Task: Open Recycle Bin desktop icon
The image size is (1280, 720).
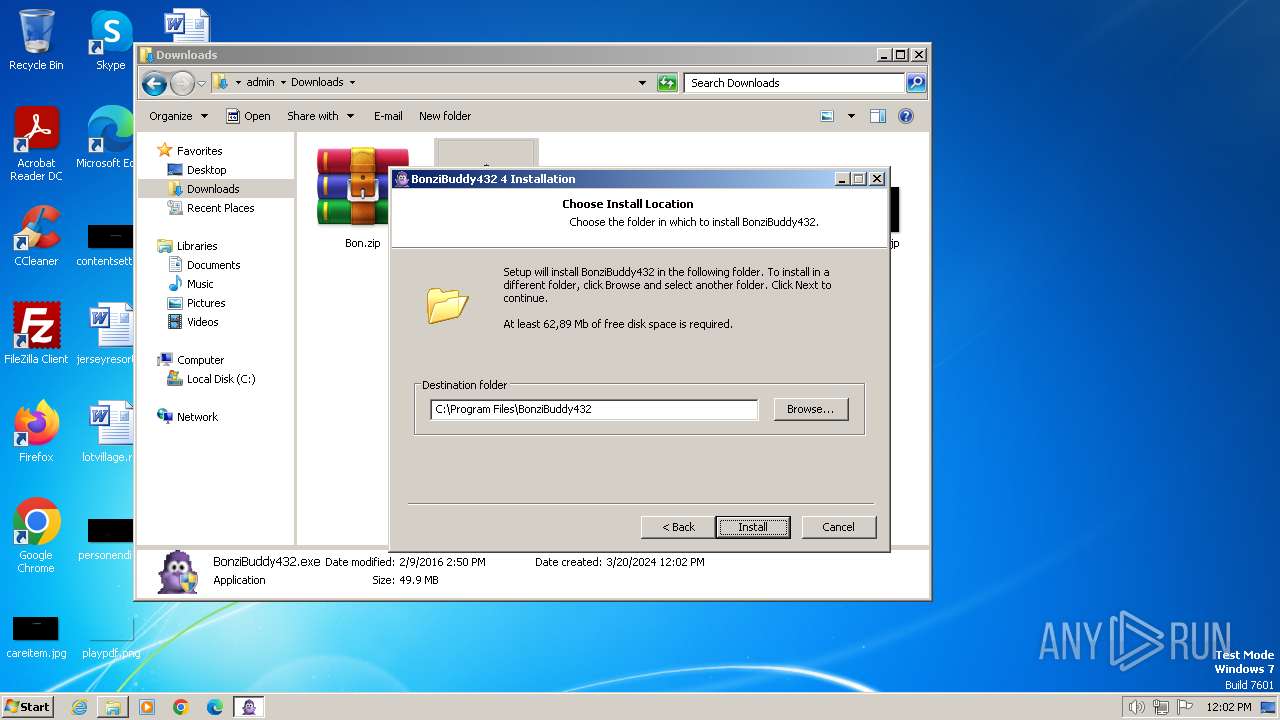Action: (x=36, y=40)
